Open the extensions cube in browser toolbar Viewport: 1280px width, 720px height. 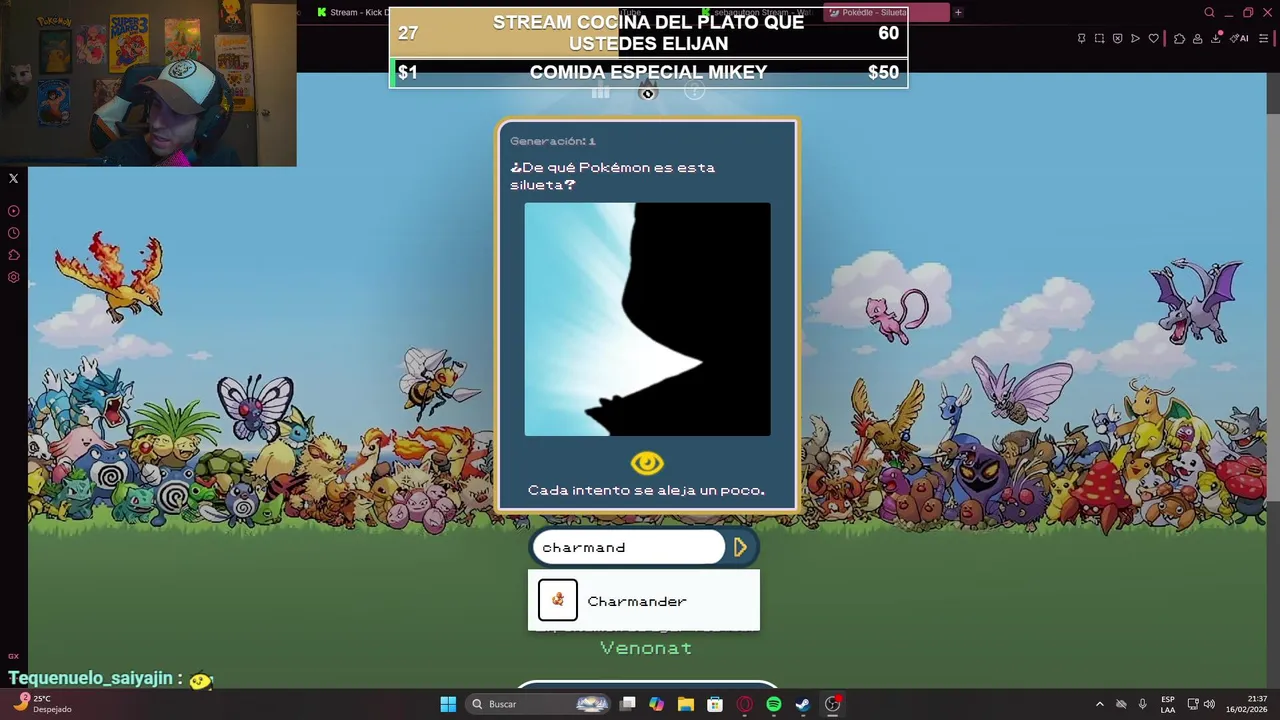pyautogui.click(x=1179, y=39)
